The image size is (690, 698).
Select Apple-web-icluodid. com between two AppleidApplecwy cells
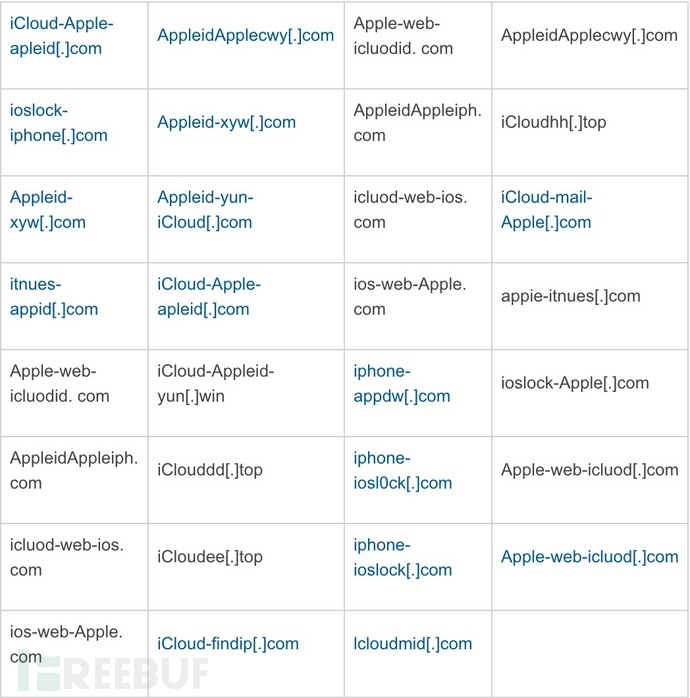tap(403, 36)
